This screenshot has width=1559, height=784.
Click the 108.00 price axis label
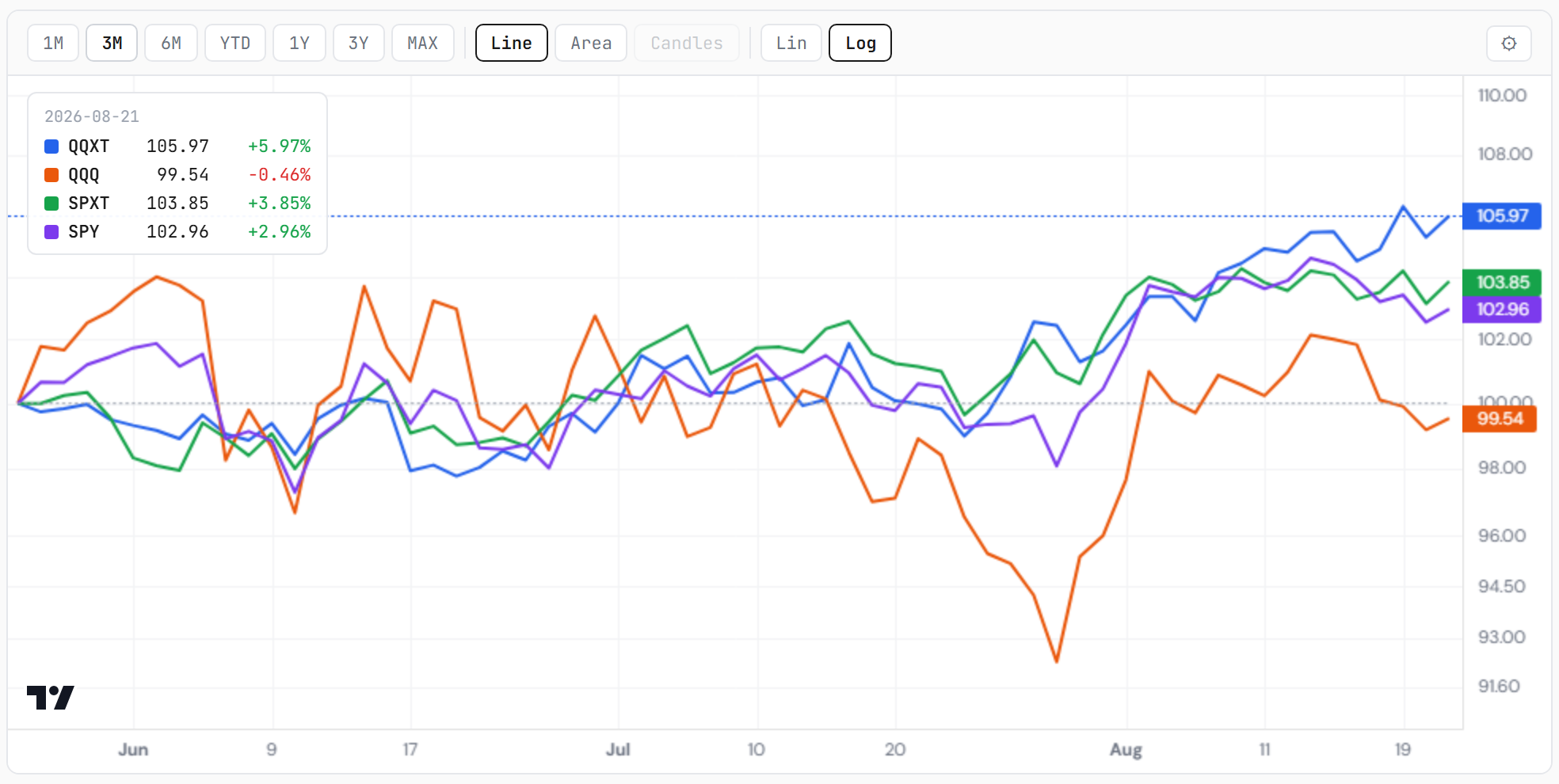click(1504, 154)
